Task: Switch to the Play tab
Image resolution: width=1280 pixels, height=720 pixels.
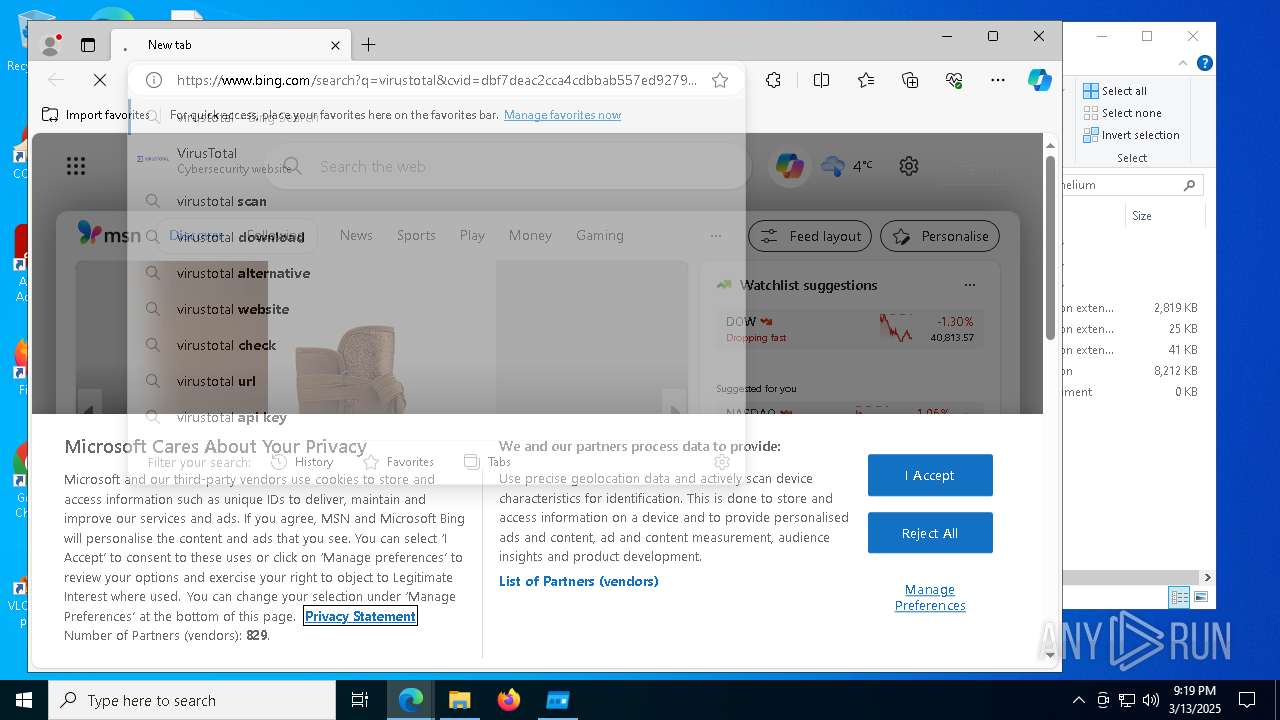Action: (472, 236)
